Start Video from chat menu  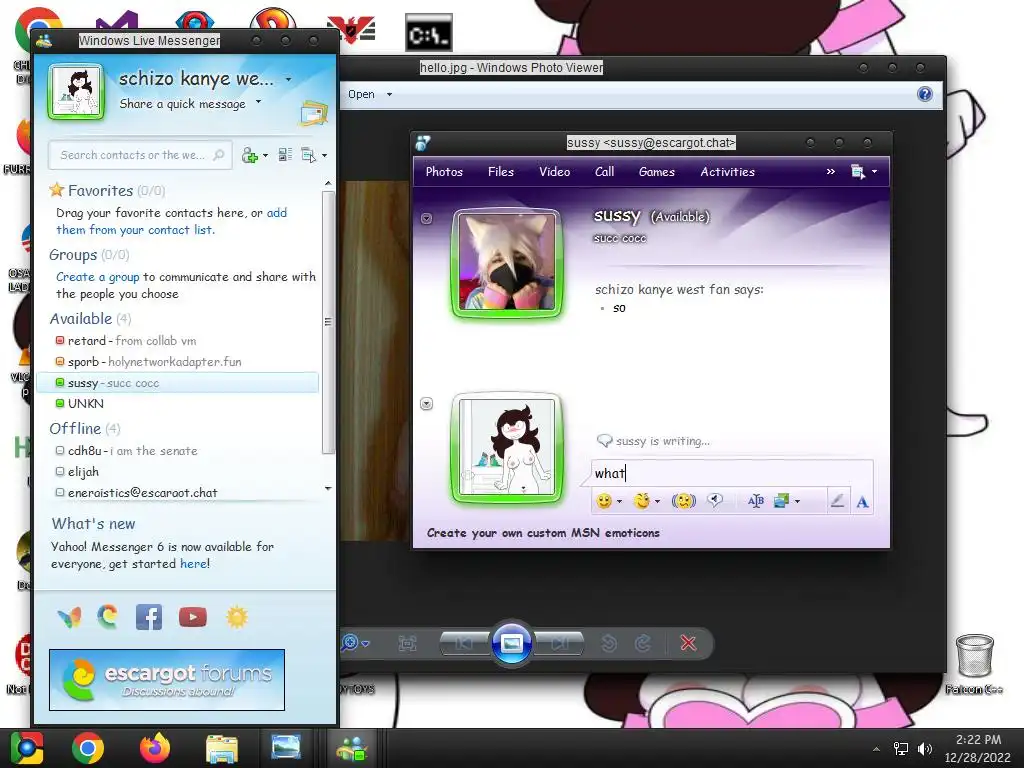[x=554, y=172]
